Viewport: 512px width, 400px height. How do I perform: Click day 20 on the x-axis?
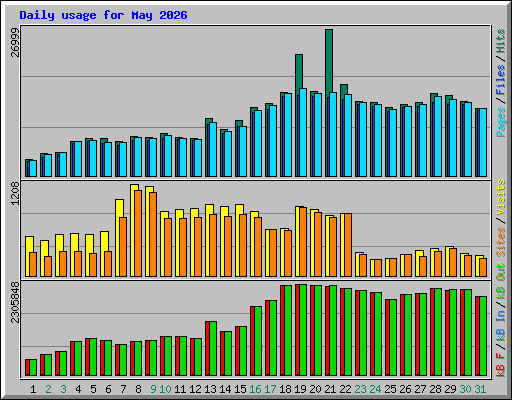(x=315, y=389)
